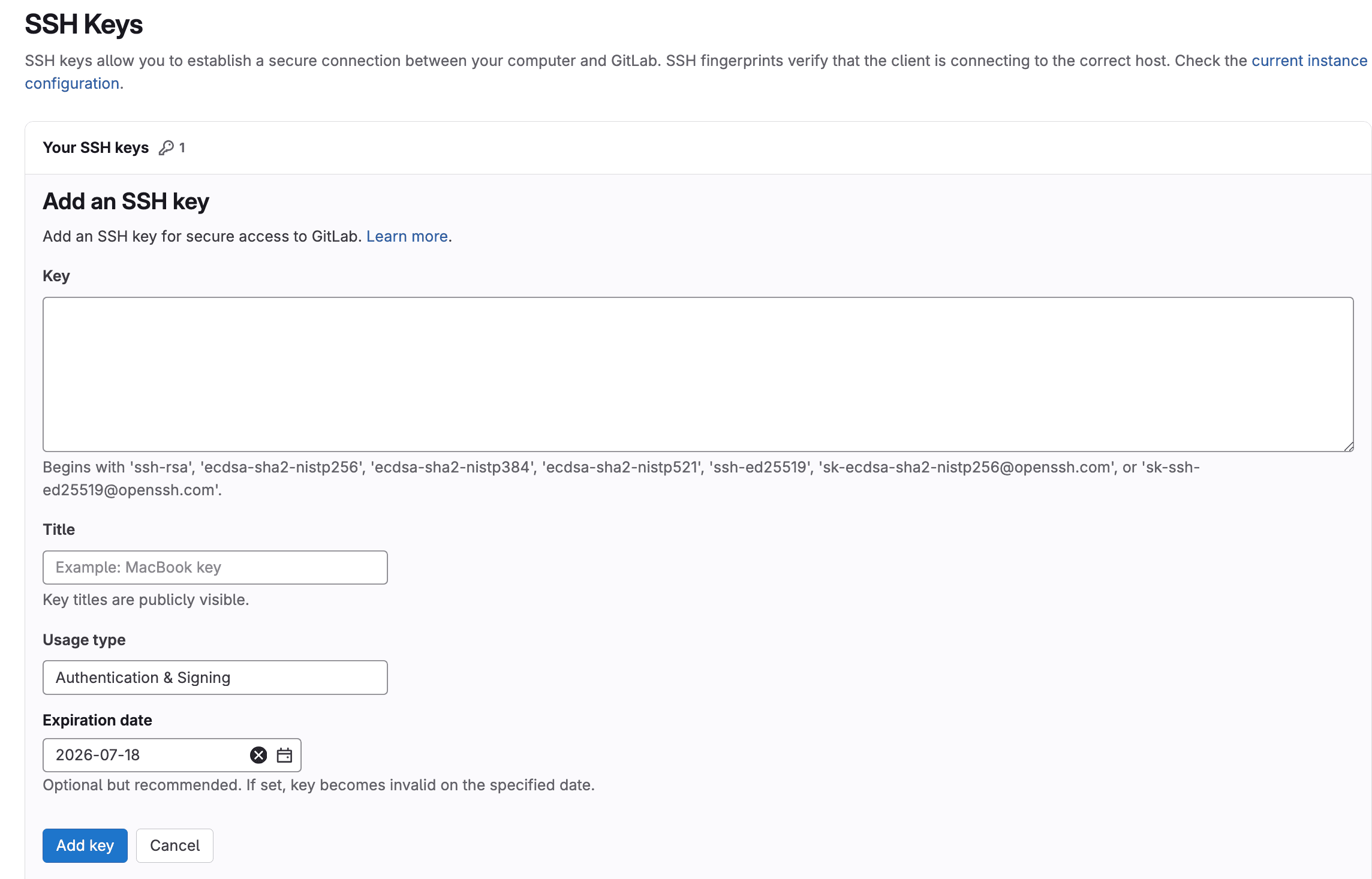Click the Title field with MacBook key placeholder
This screenshot has width=1372, height=879.
tap(215, 567)
